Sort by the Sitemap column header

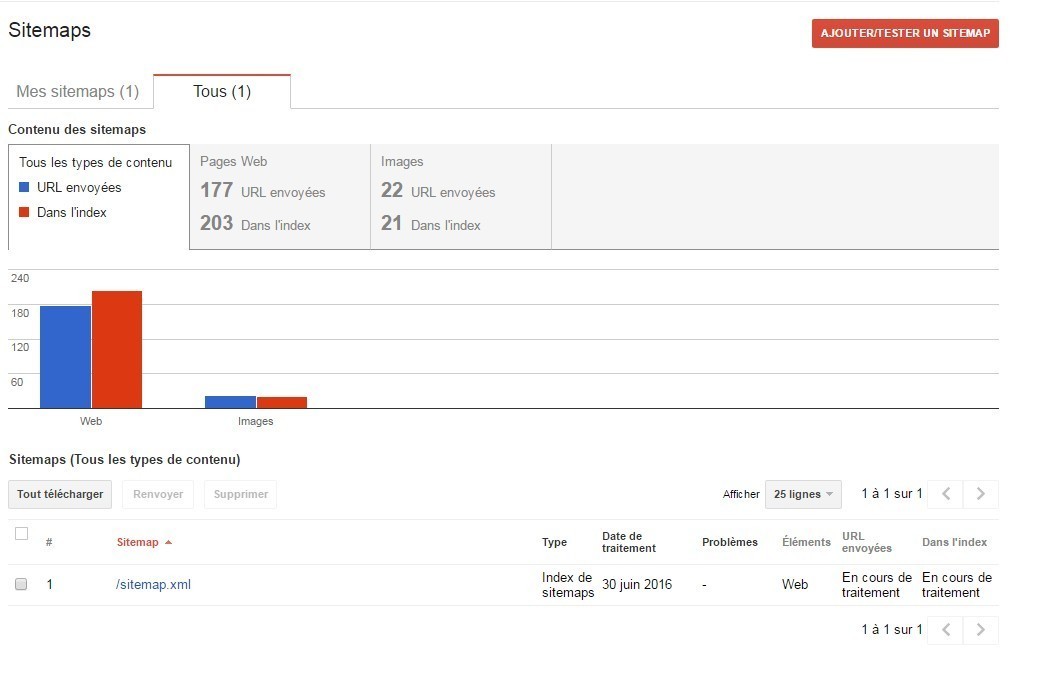[x=138, y=542]
